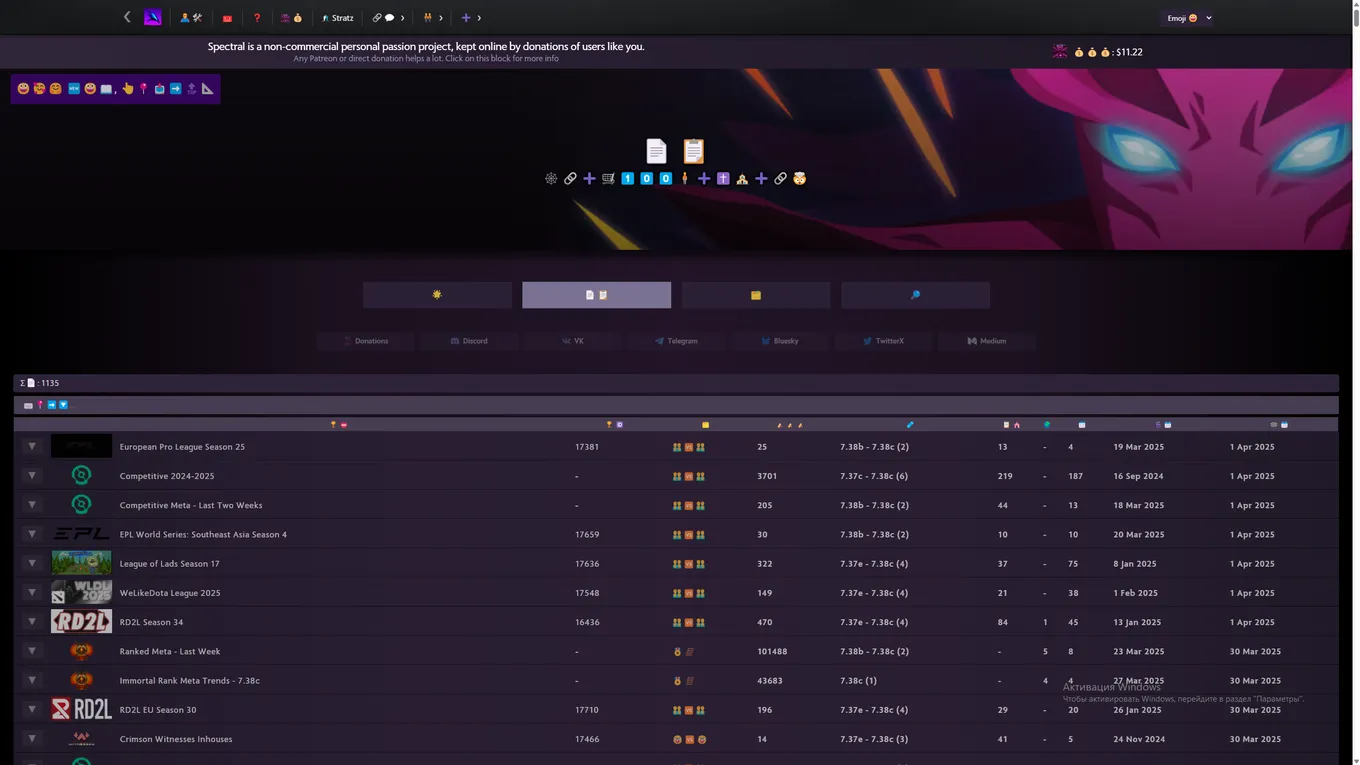Open the money bag donation navbar item
The image size is (1360, 765).
291,18
